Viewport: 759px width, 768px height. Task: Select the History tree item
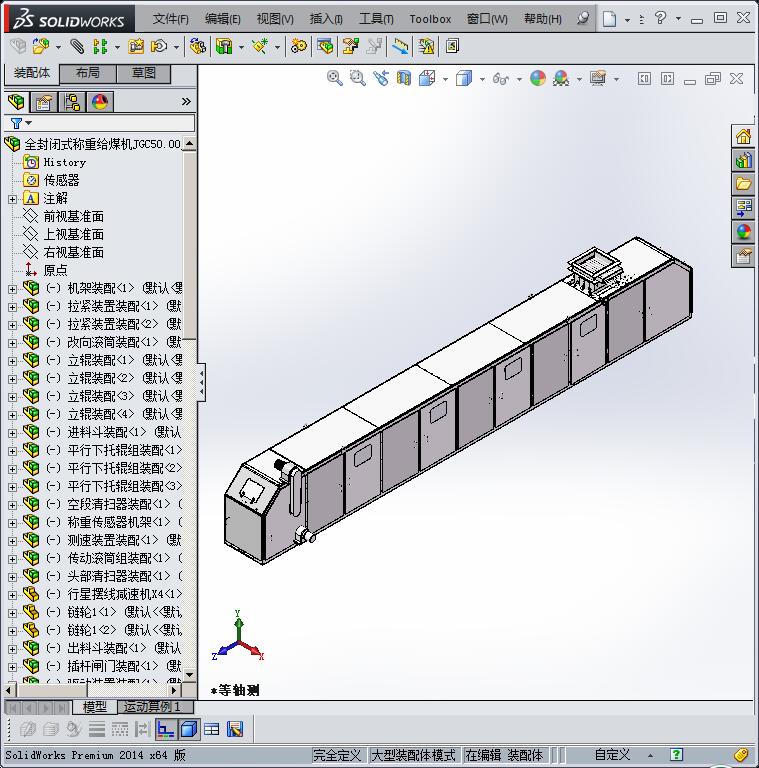click(64, 162)
